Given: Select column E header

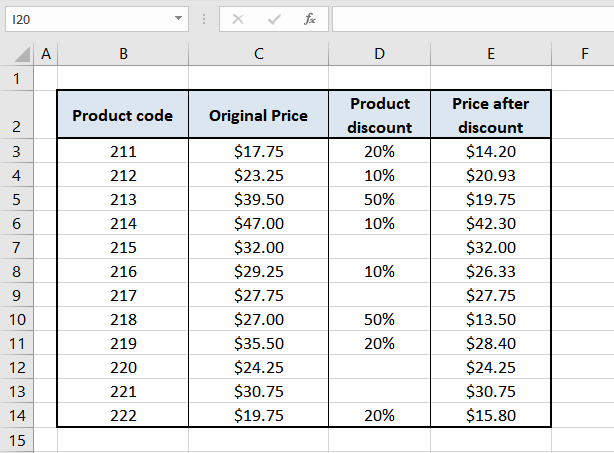Looking at the screenshot, I should pos(490,56).
